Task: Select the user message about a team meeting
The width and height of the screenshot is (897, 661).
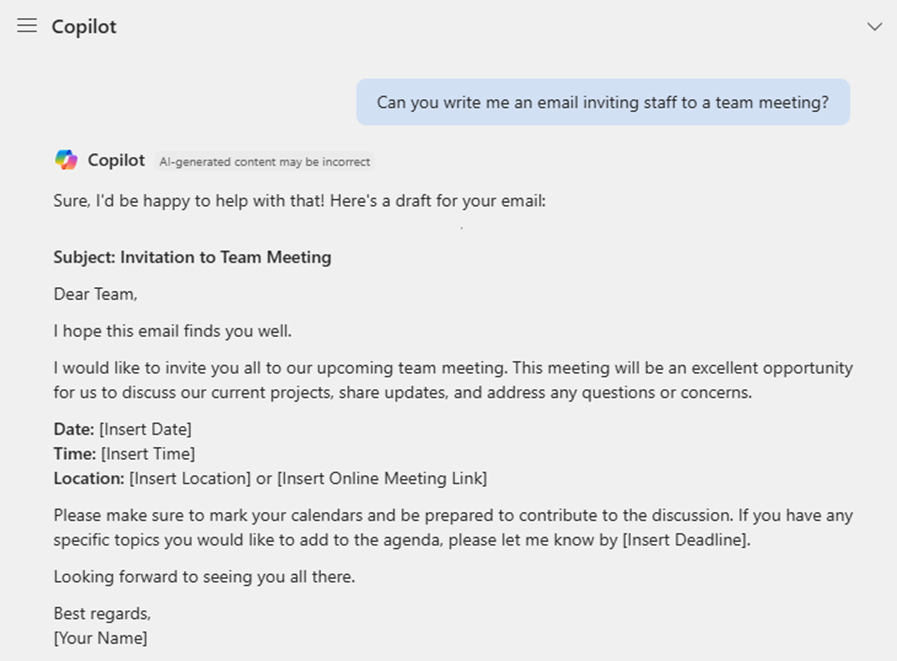Action: coord(602,102)
